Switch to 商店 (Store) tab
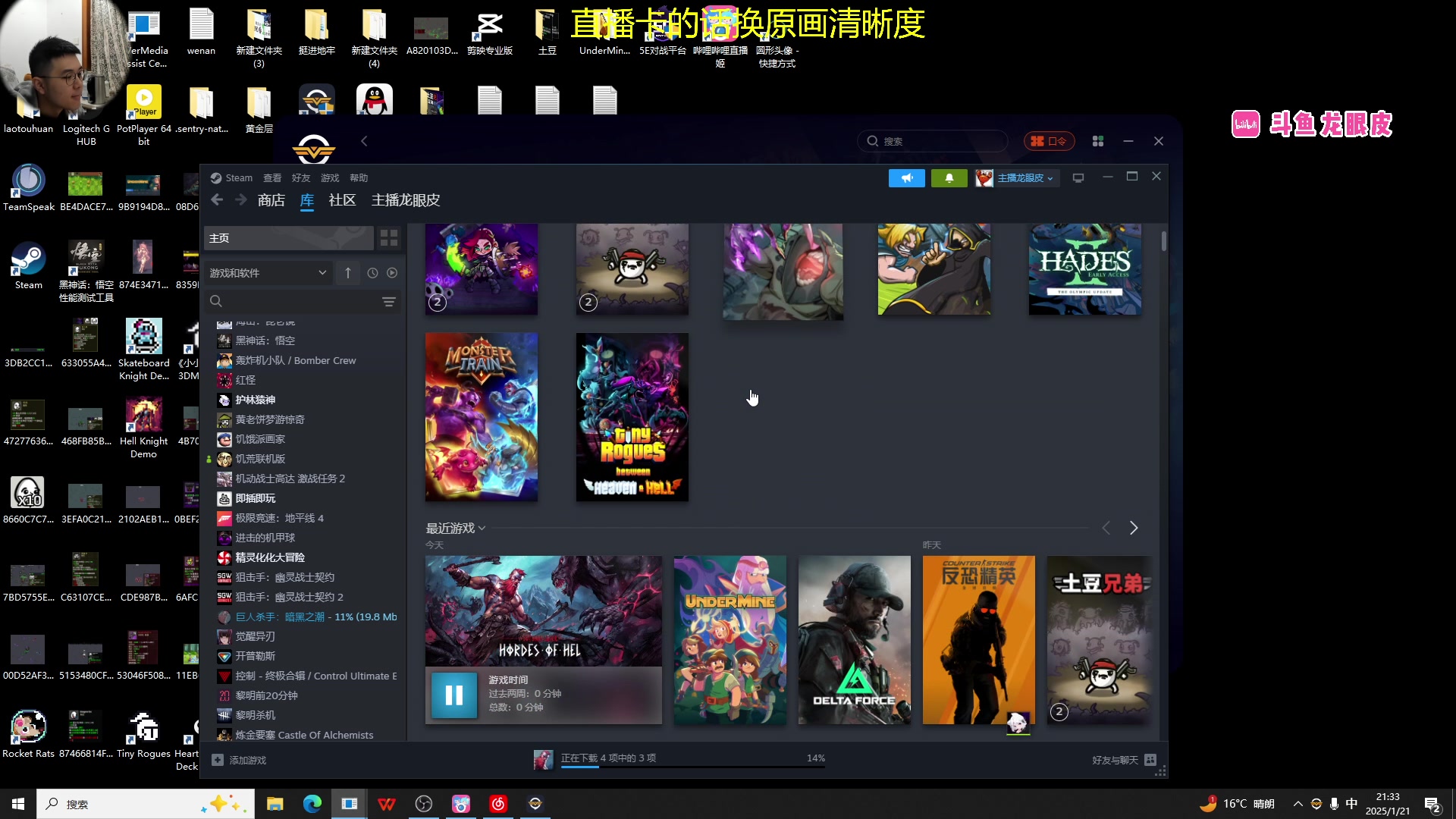 tap(271, 200)
